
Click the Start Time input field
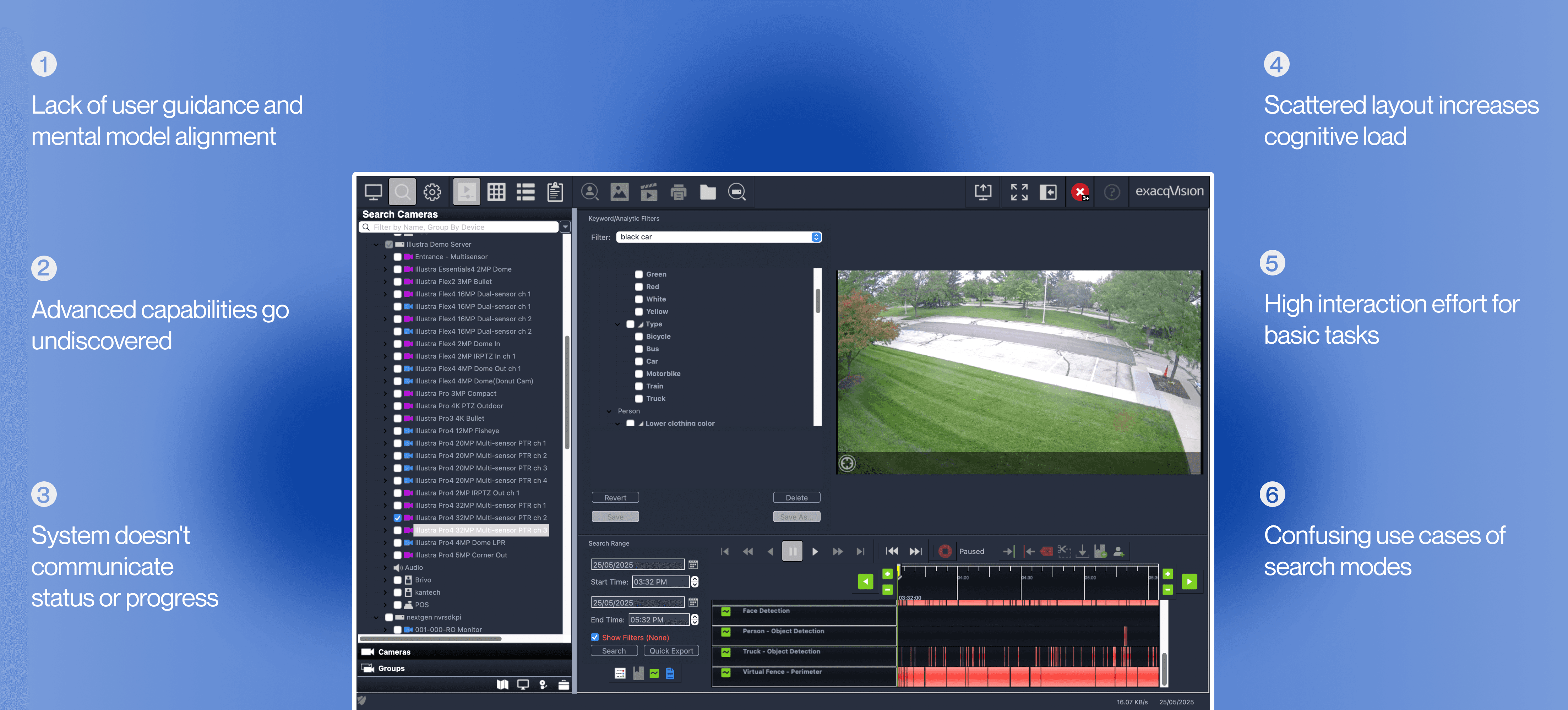pyautogui.click(x=660, y=582)
